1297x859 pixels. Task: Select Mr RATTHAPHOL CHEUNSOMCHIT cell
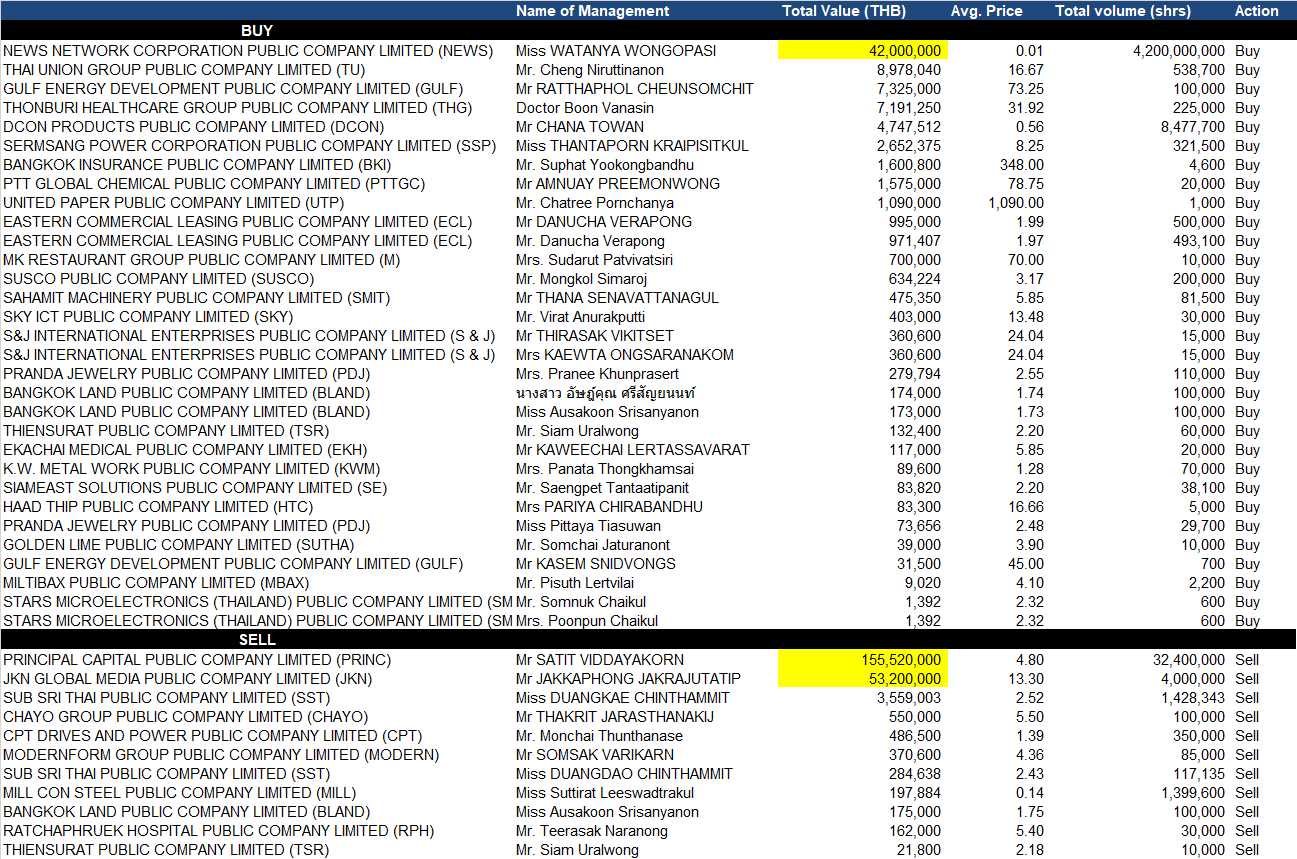635,89
